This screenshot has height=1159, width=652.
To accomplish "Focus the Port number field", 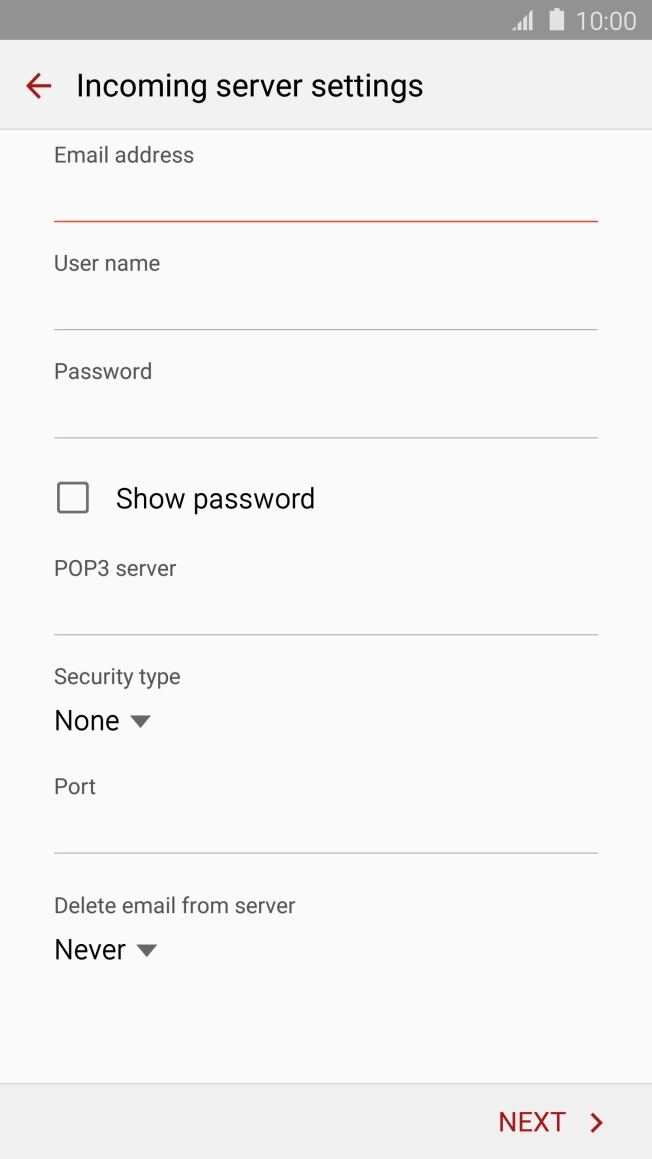I will (325, 830).
